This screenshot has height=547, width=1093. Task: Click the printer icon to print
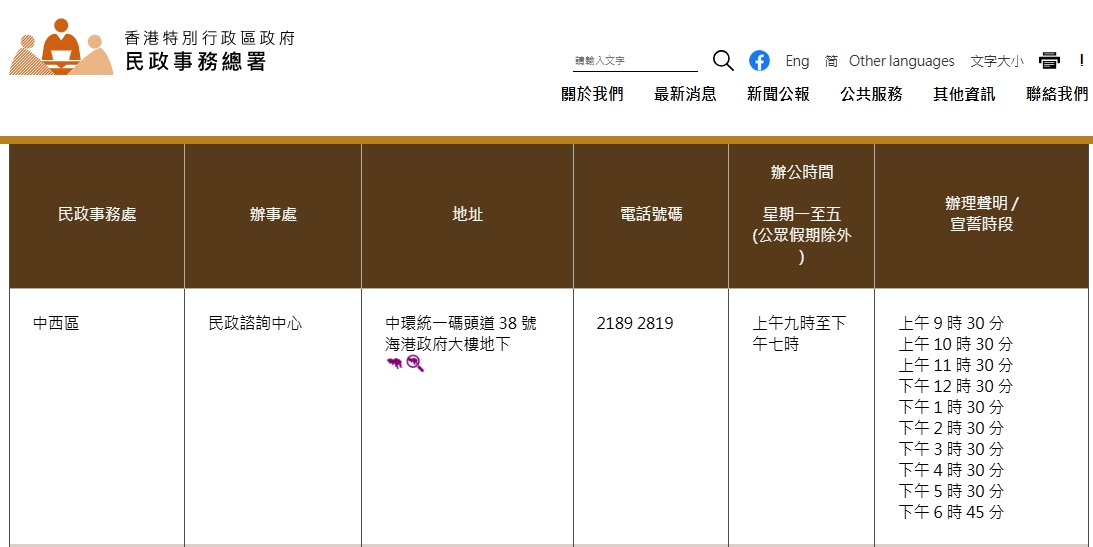pyautogui.click(x=1049, y=61)
